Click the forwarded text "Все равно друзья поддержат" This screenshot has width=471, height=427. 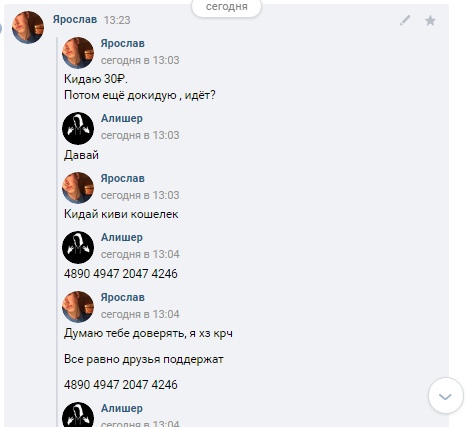[x=144, y=359]
